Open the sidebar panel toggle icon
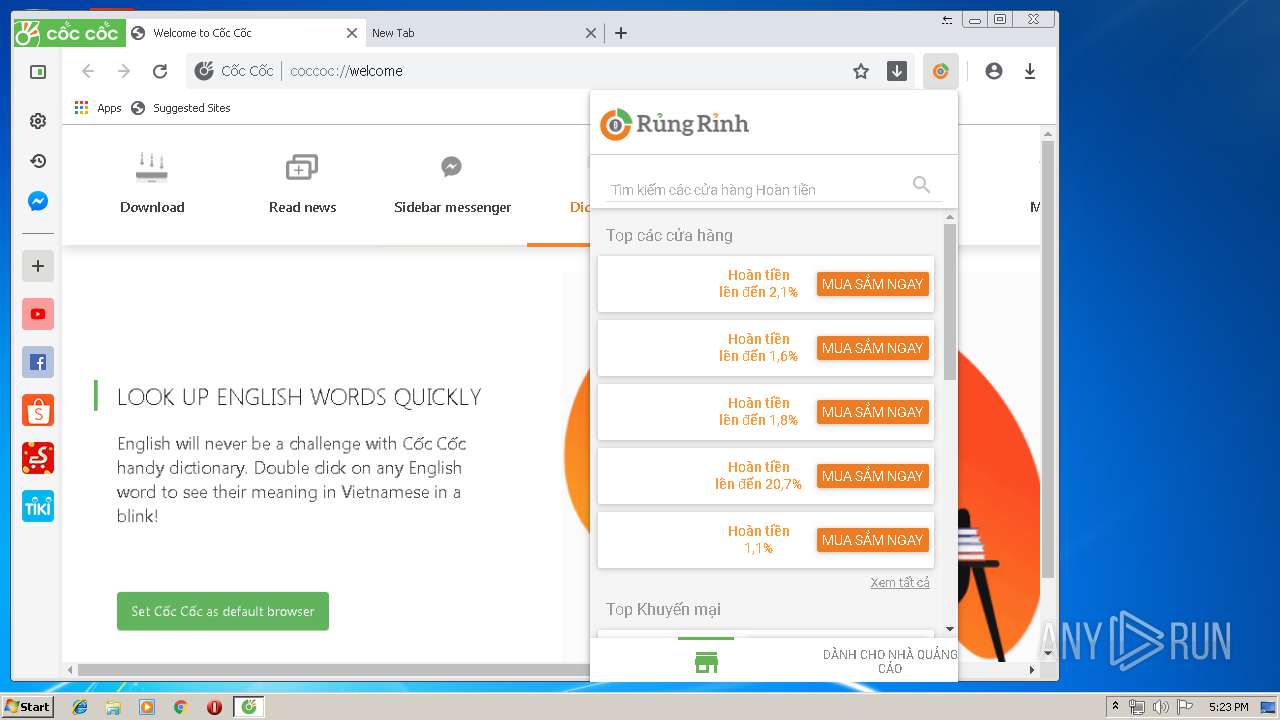This screenshot has width=1280, height=720. point(38,72)
